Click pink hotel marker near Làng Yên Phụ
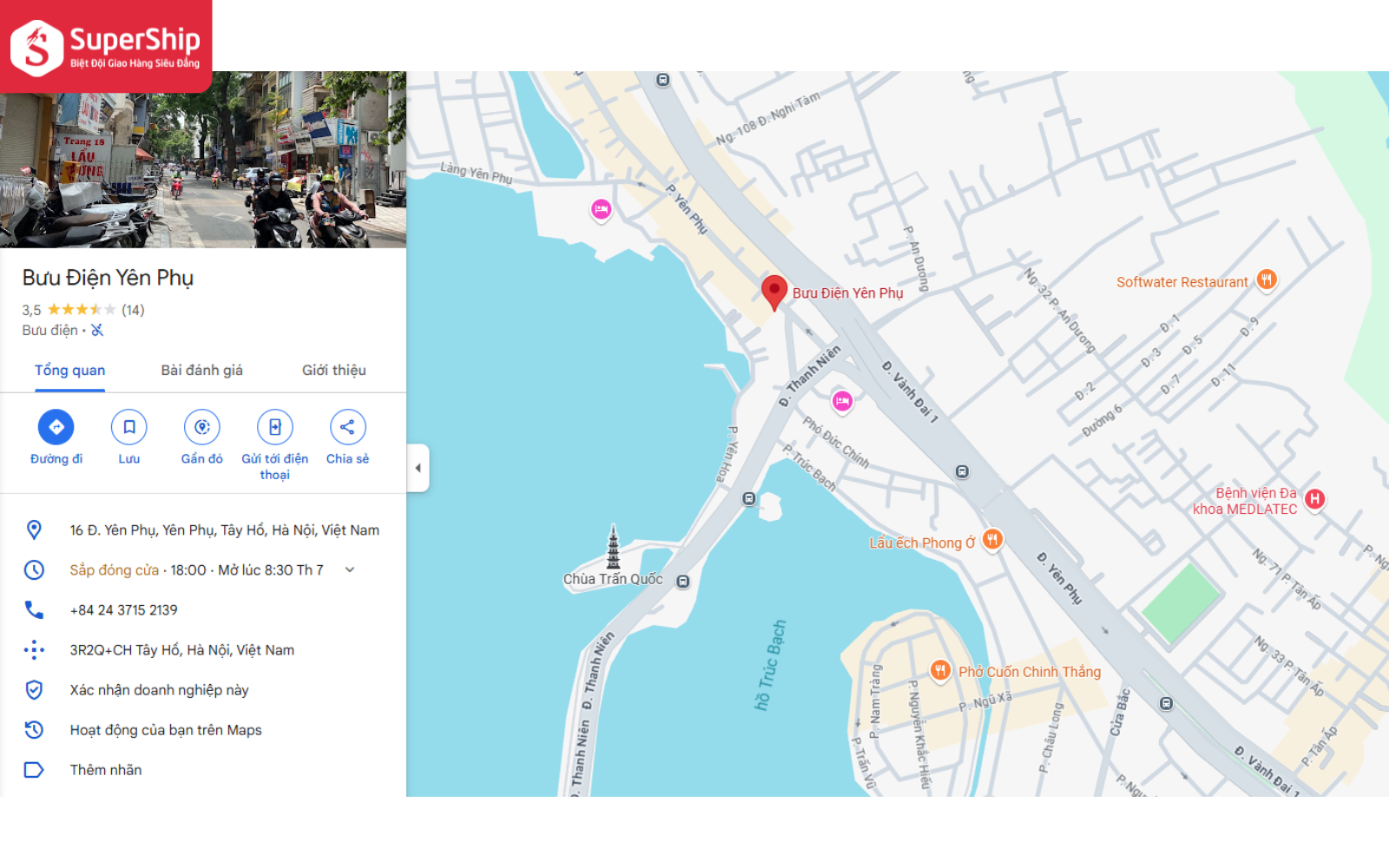Viewport: 1389px width, 868px height. pos(601,209)
